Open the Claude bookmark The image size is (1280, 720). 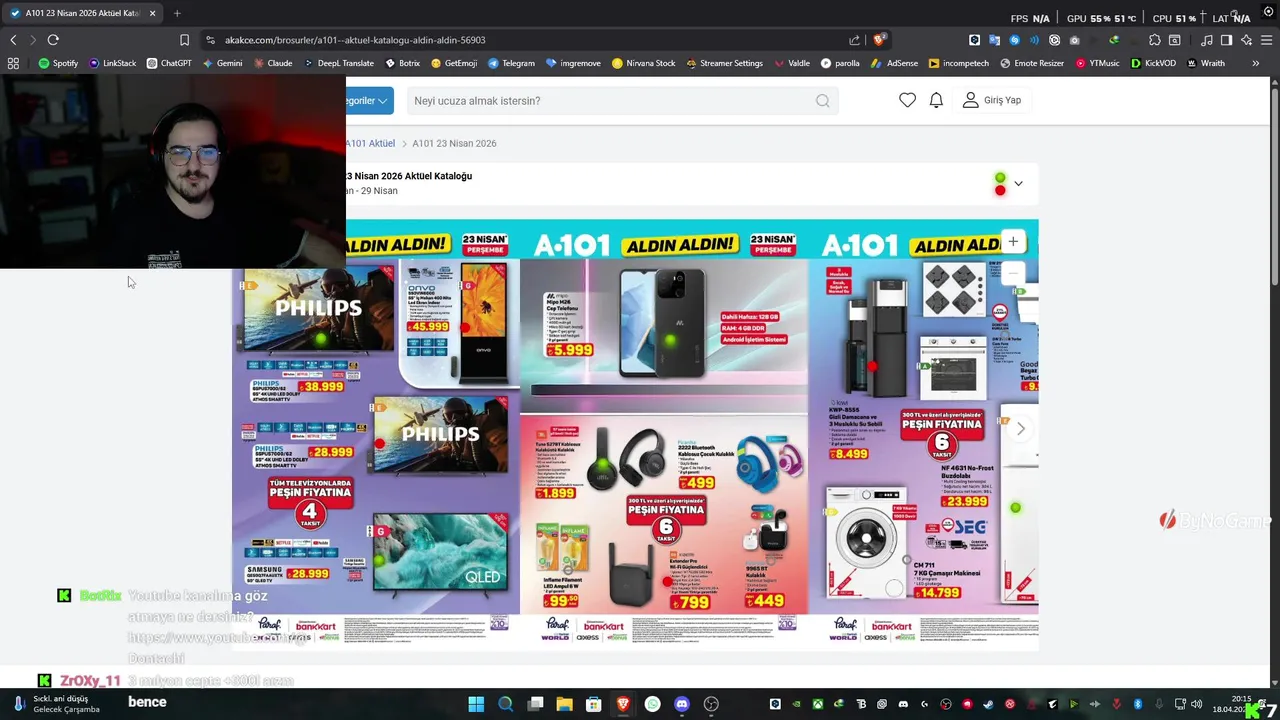point(273,63)
